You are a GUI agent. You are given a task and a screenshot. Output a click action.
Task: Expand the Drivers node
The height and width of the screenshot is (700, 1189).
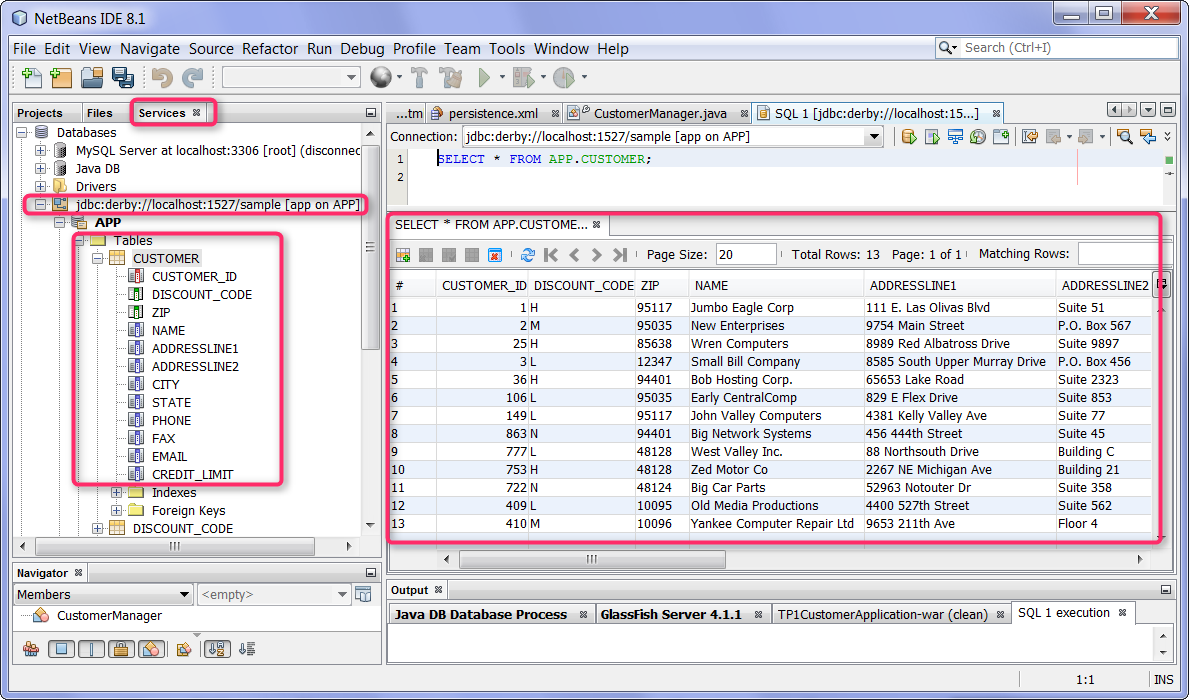click(41, 187)
